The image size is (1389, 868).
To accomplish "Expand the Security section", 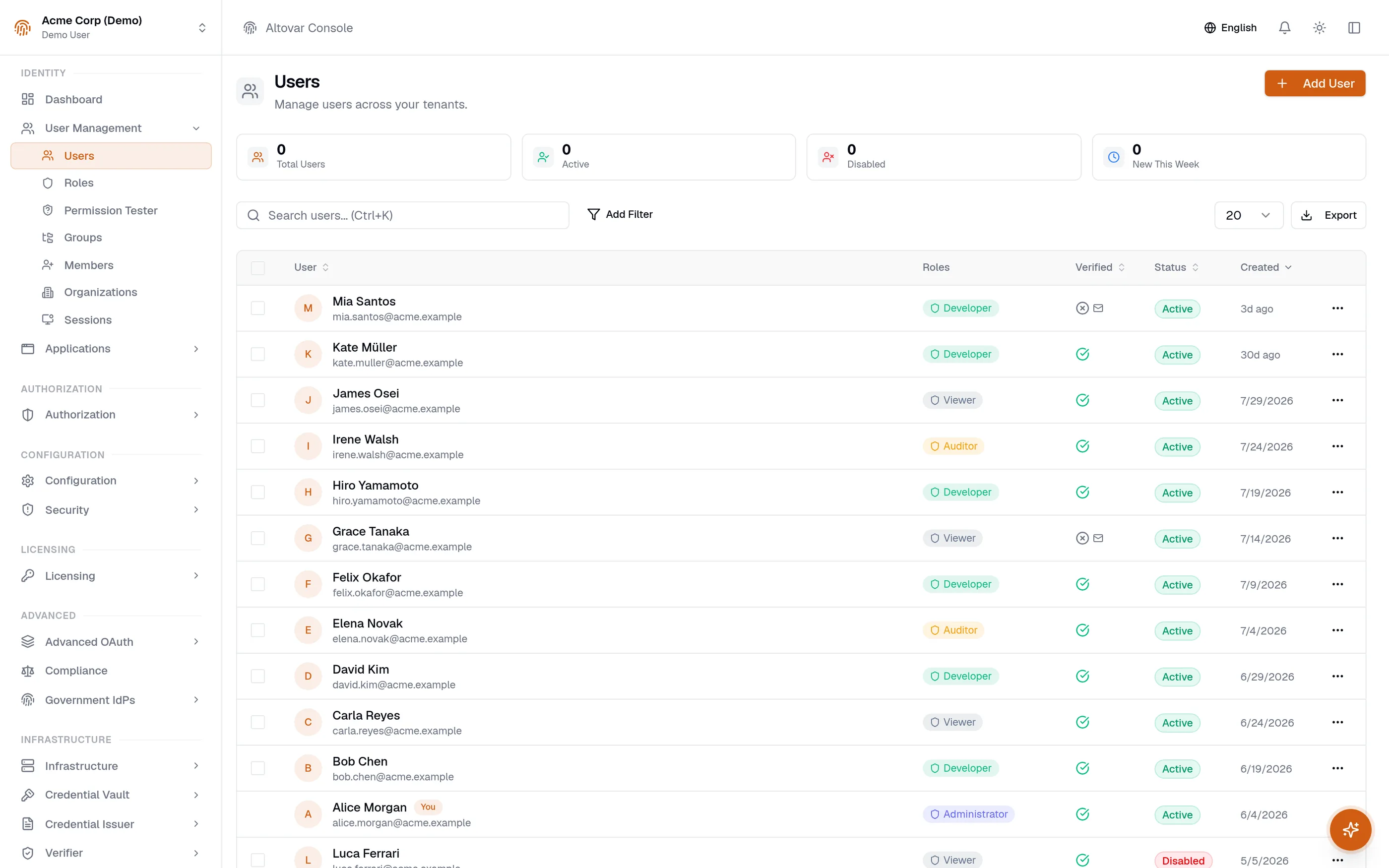I will (x=111, y=510).
